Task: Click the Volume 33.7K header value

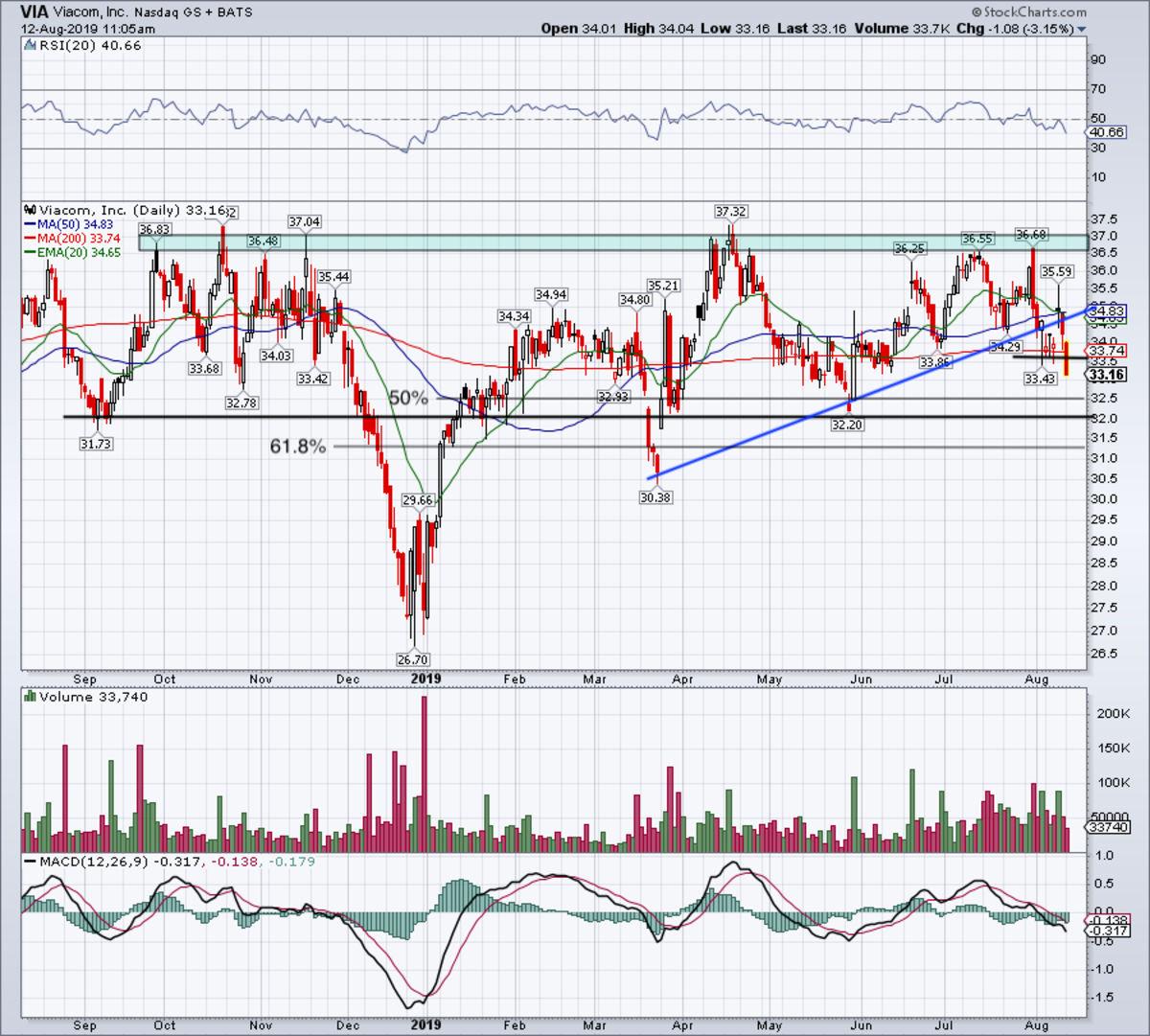Action: click(903, 29)
